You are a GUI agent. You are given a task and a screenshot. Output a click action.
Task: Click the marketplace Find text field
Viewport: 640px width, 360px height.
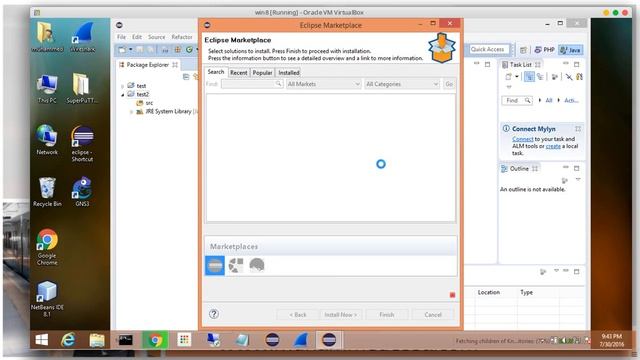(252, 84)
